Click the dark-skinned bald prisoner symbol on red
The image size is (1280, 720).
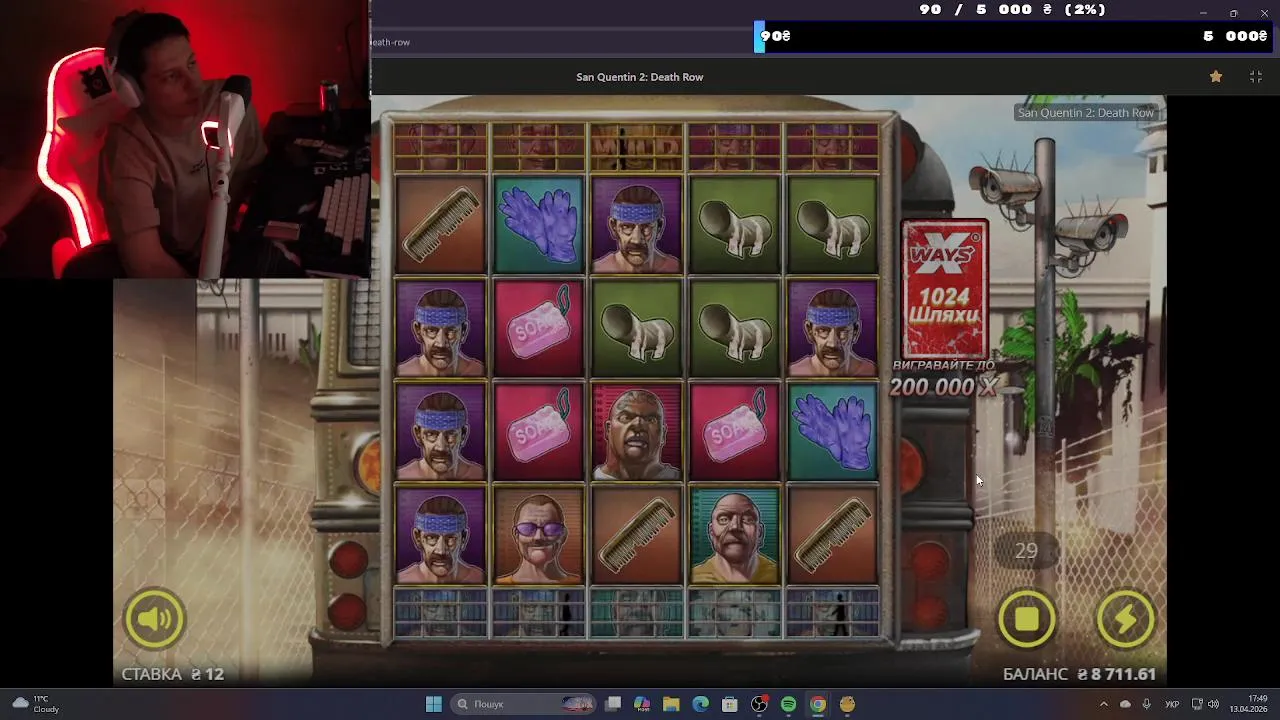click(x=637, y=432)
